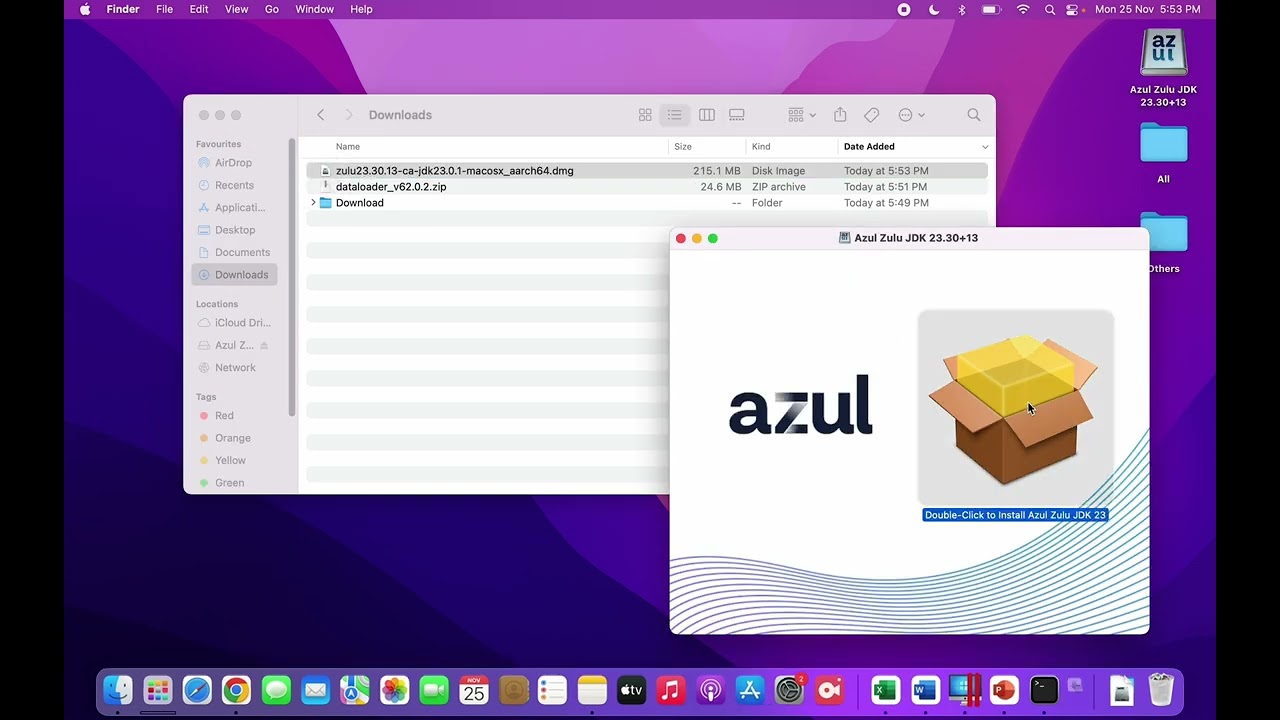Open AirDrop in Finder sidebar

click(x=234, y=163)
